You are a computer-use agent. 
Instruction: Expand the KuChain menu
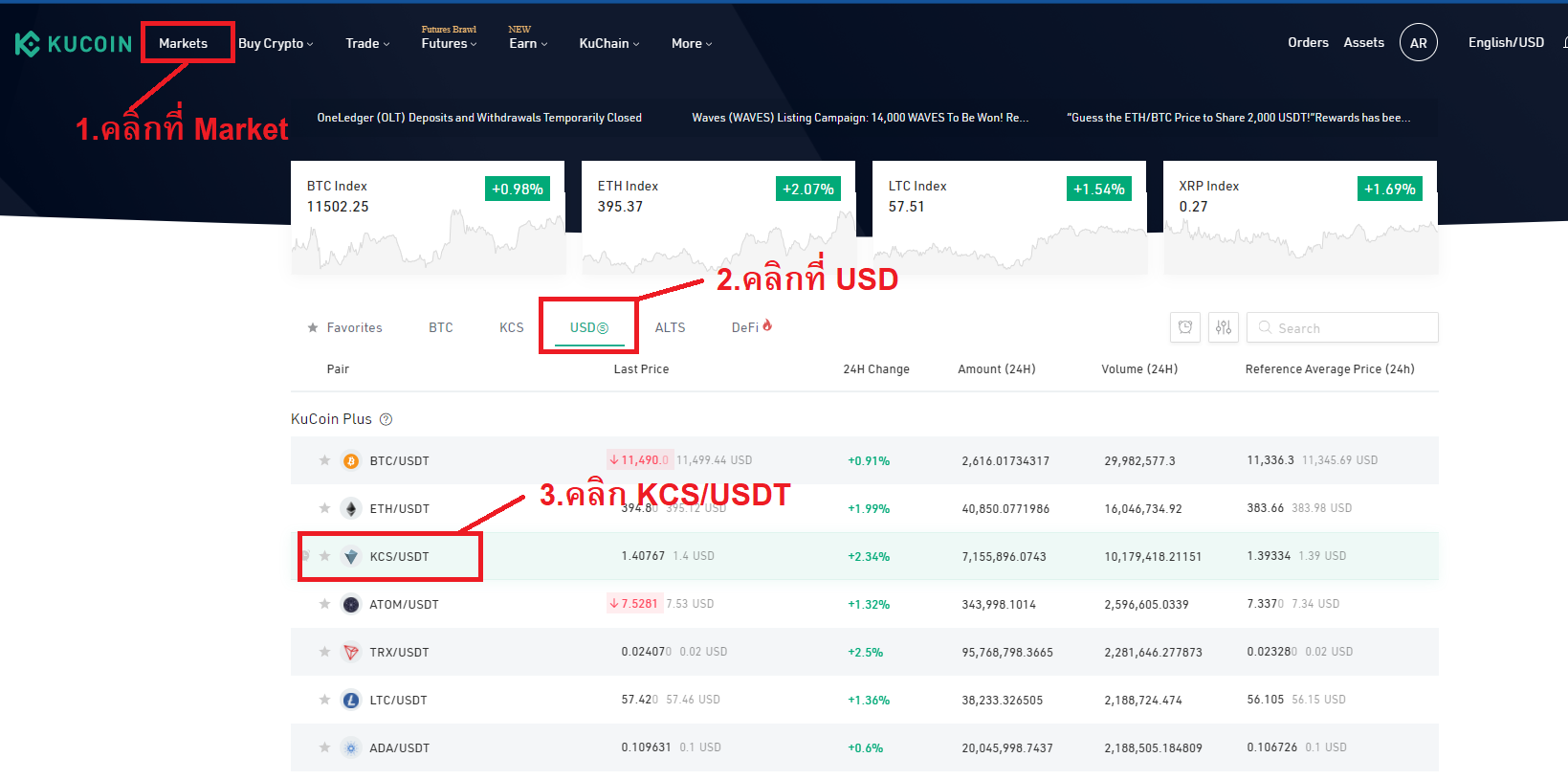click(609, 44)
